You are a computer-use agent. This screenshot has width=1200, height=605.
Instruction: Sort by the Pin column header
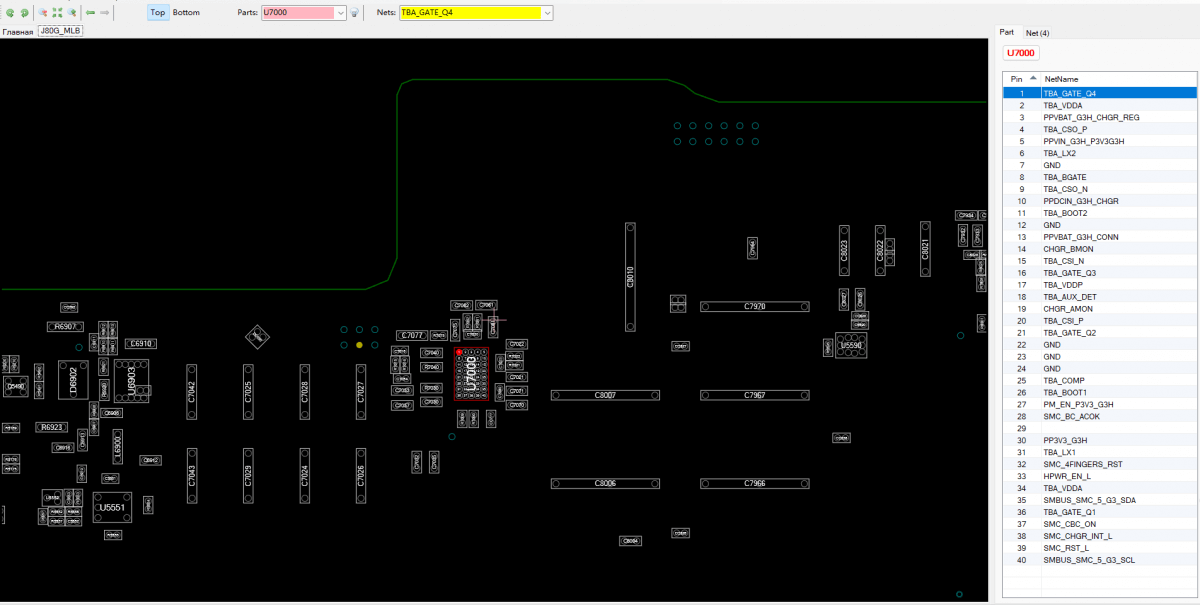pyautogui.click(x=1020, y=79)
